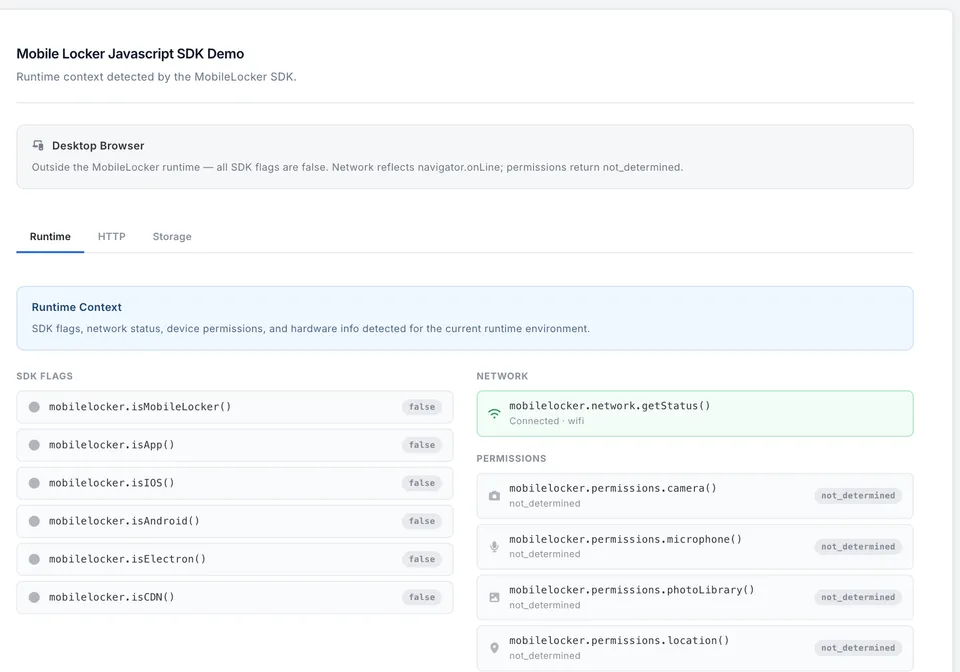This screenshot has height=672, width=960.
Task: Click the false badge for isApp()
Action: click(x=422, y=445)
